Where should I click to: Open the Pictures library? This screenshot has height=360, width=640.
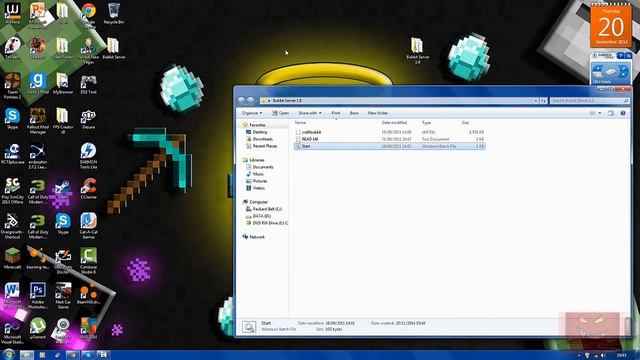click(256, 181)
